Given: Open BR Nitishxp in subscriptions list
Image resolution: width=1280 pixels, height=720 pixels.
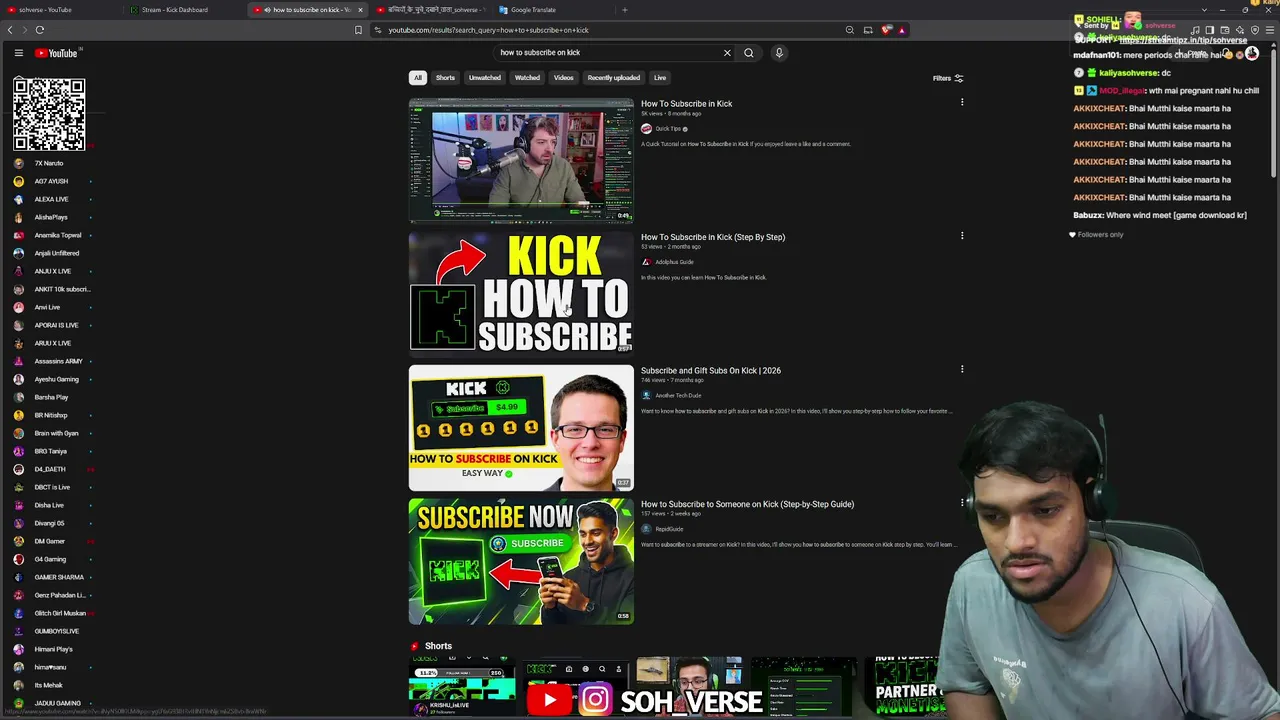Looking at the screenshot, I should [50, 415].
